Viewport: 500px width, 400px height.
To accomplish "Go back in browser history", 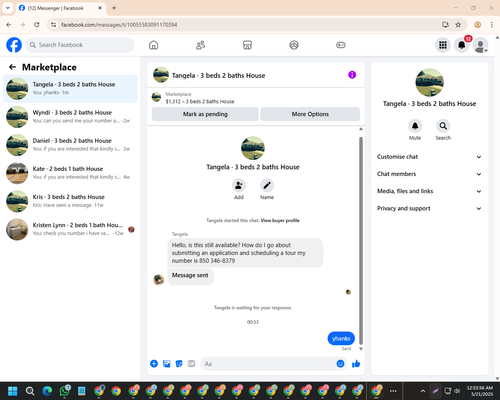I will point(9,25).
